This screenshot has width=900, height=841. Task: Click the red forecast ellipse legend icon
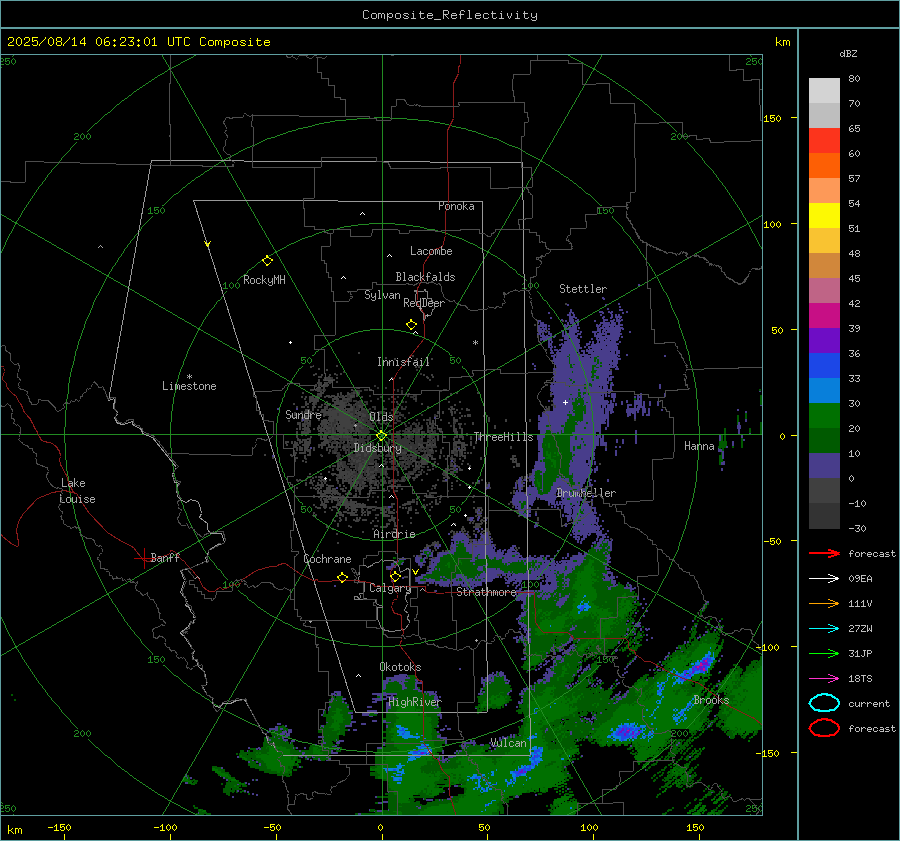[824, 728]
